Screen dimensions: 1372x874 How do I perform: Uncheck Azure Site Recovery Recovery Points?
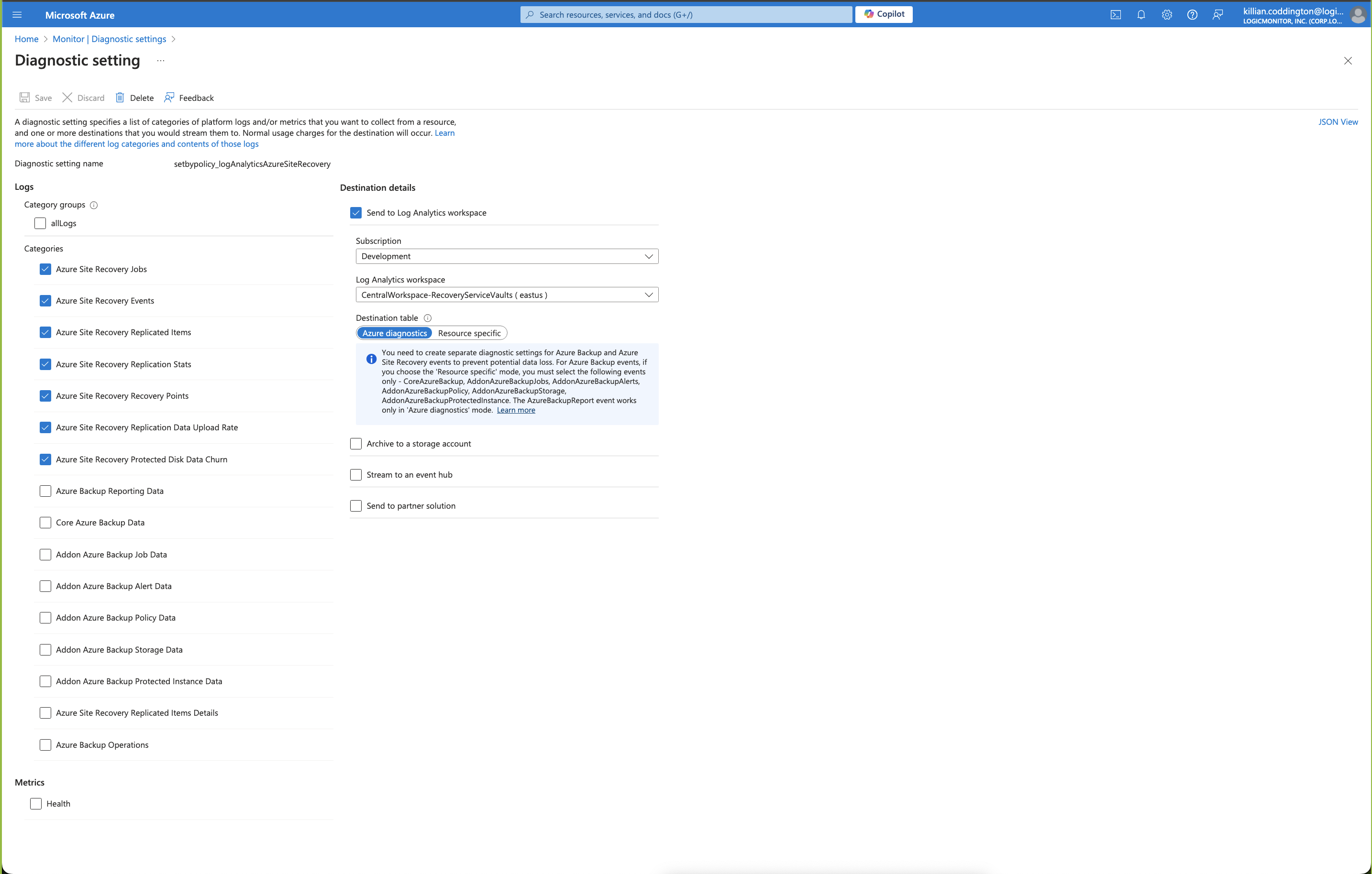coord(45,396)
